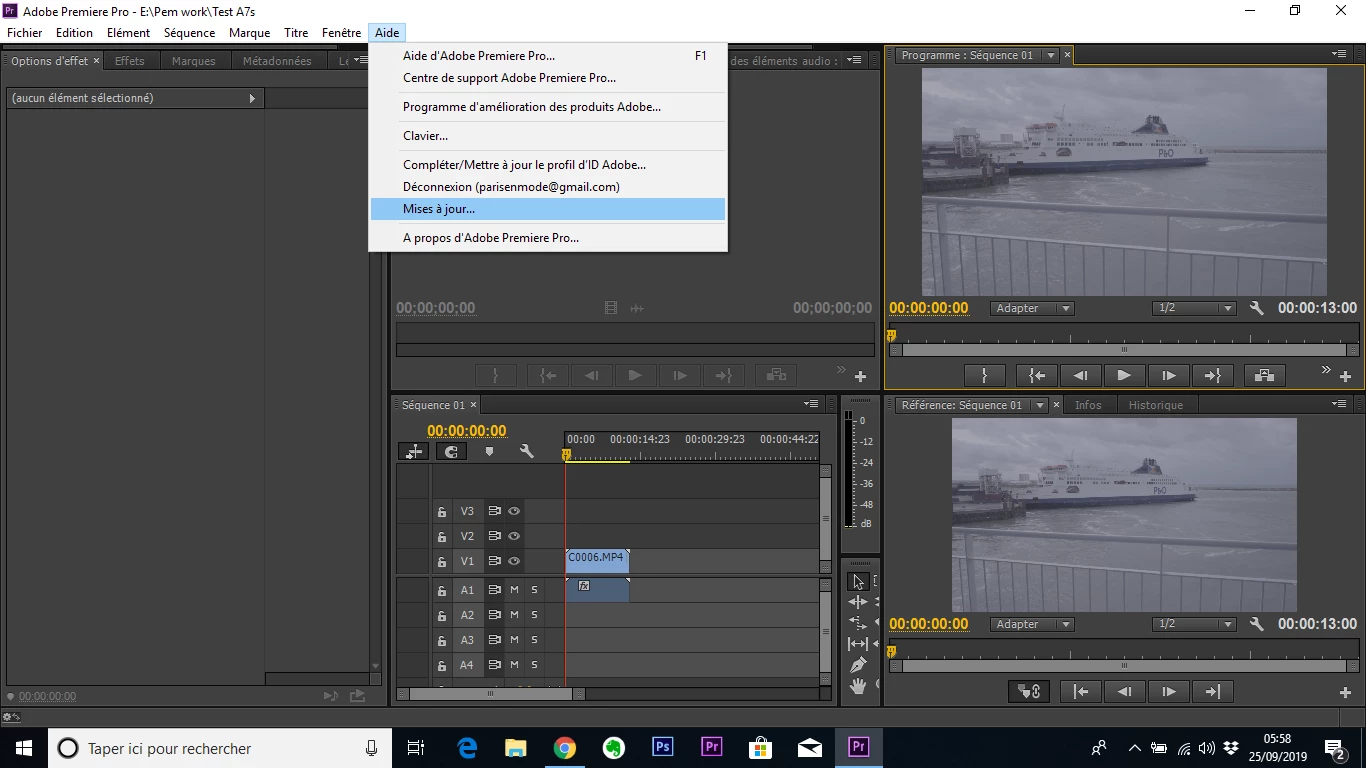Select the Slip tool
The height and width of the screenshot is (768, 1366).
click(858, 644)
